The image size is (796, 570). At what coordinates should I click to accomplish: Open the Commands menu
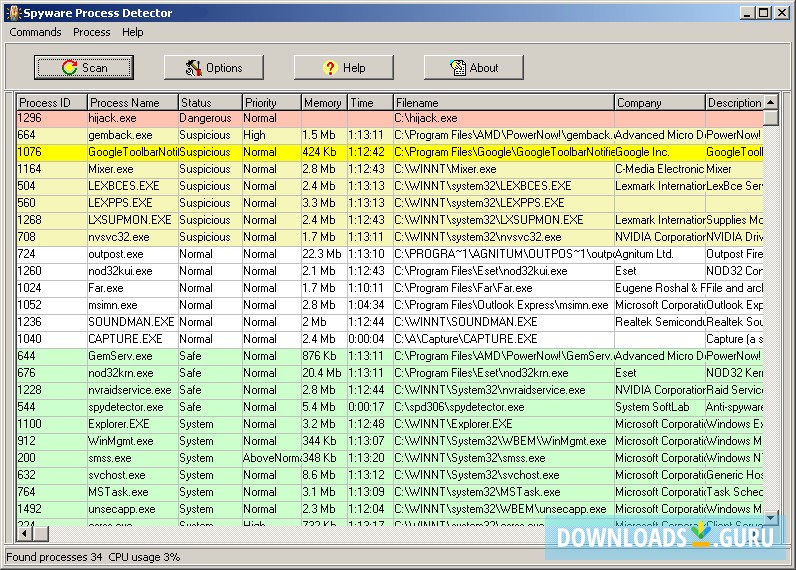35,32
